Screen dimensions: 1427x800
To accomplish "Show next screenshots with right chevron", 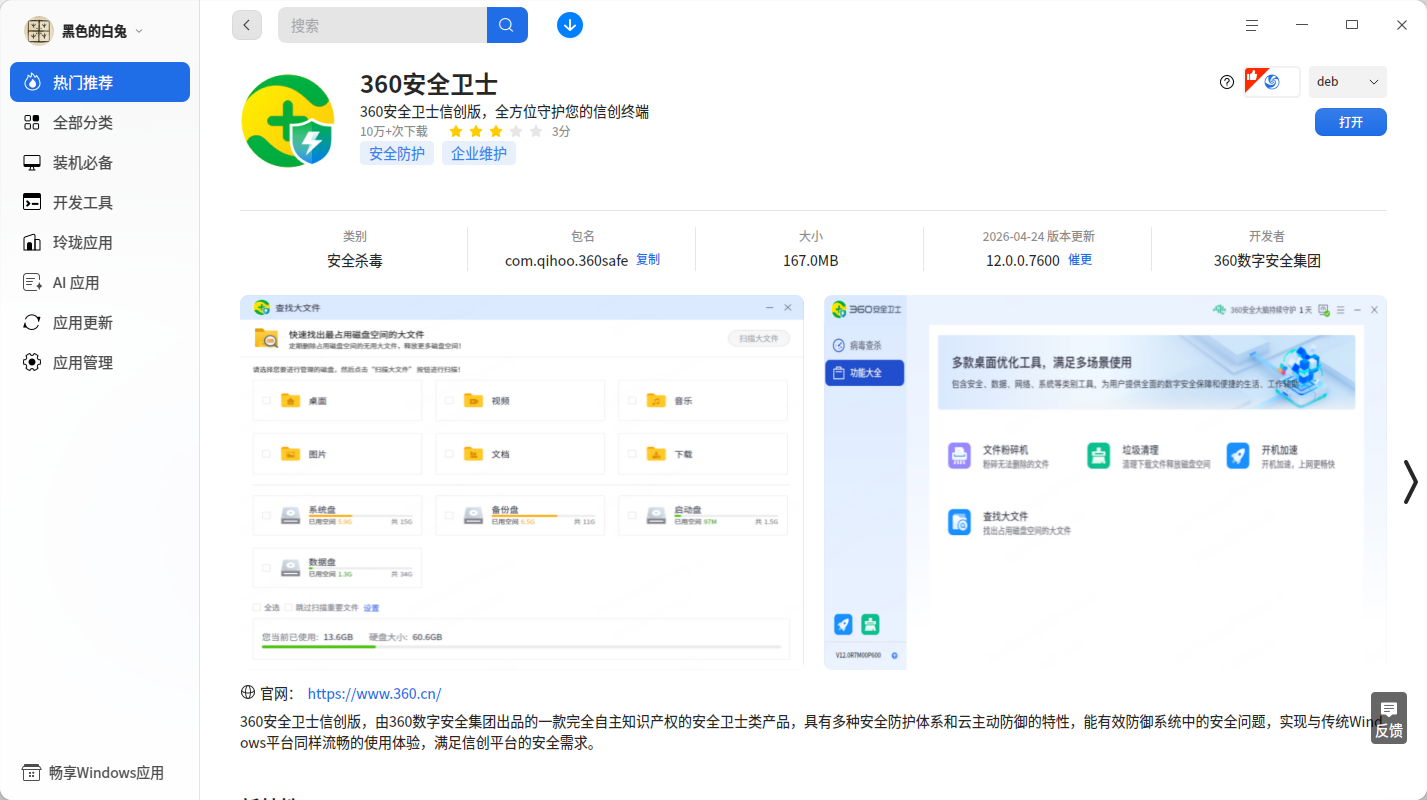I will [x=1410, y=481].
